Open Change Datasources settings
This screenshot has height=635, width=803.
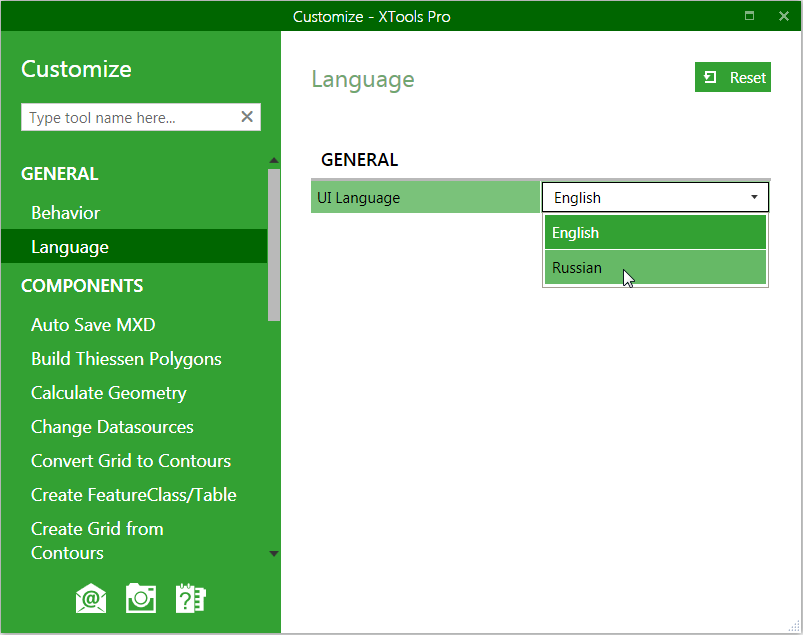point(112,427)
